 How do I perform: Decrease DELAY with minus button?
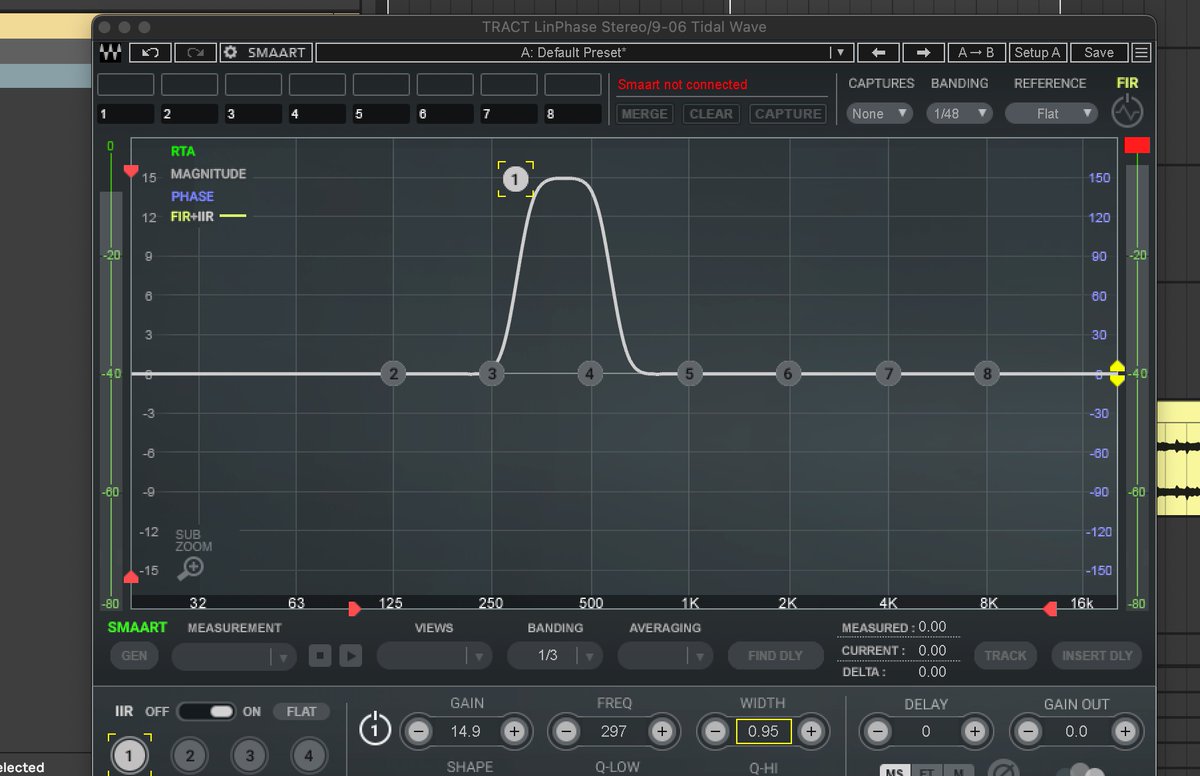878,732
